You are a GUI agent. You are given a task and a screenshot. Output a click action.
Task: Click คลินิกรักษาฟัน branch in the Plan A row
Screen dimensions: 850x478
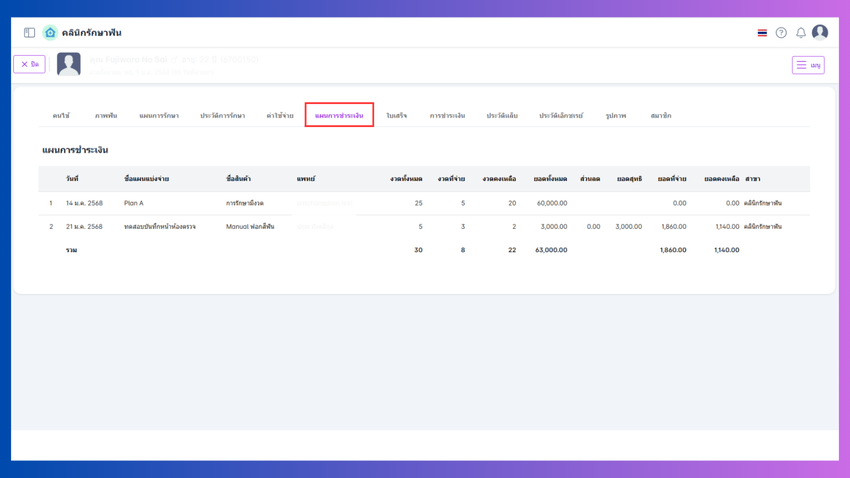tap(763, 203)
